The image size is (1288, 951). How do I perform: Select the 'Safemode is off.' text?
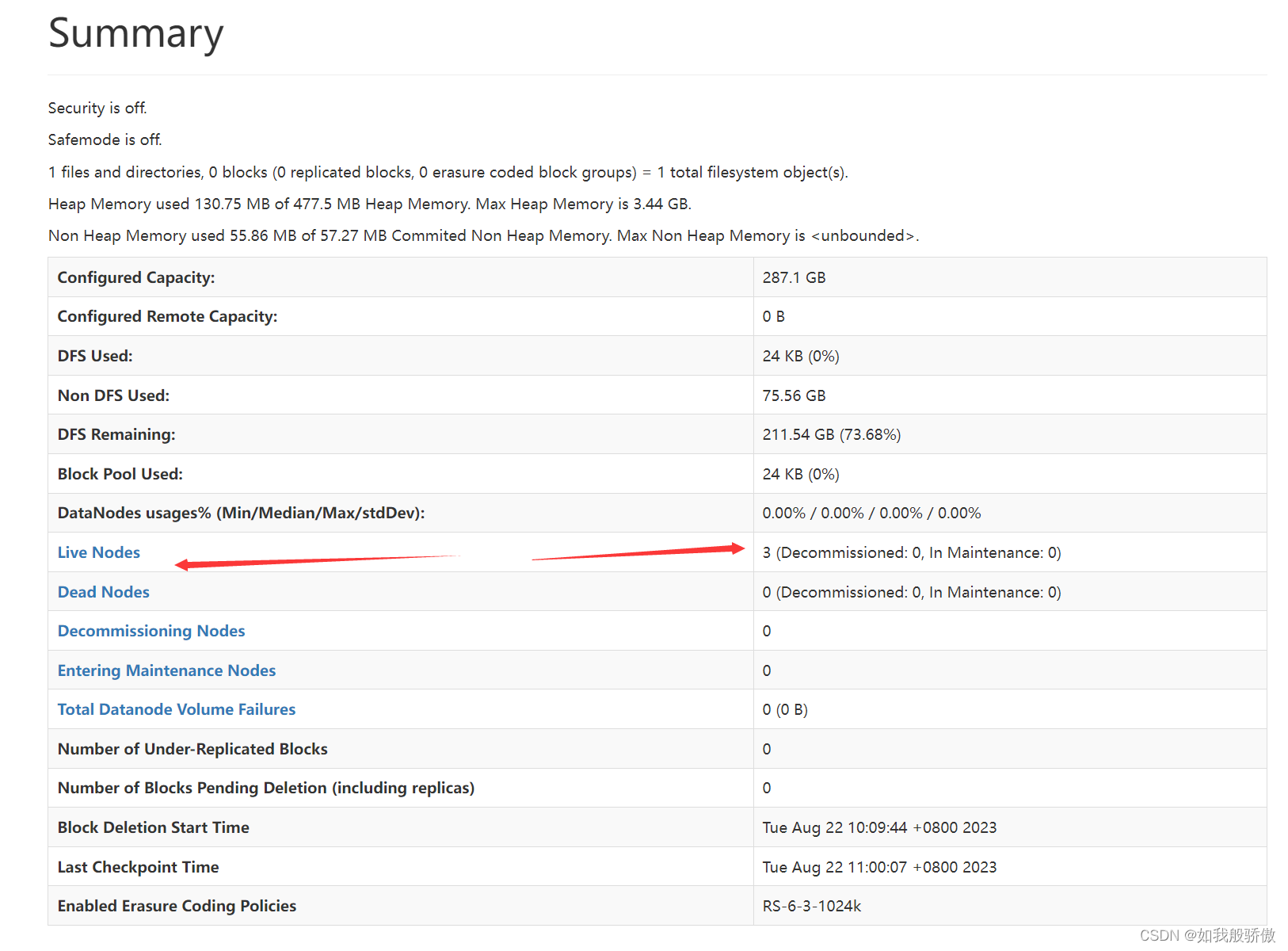tap(105, 139)
